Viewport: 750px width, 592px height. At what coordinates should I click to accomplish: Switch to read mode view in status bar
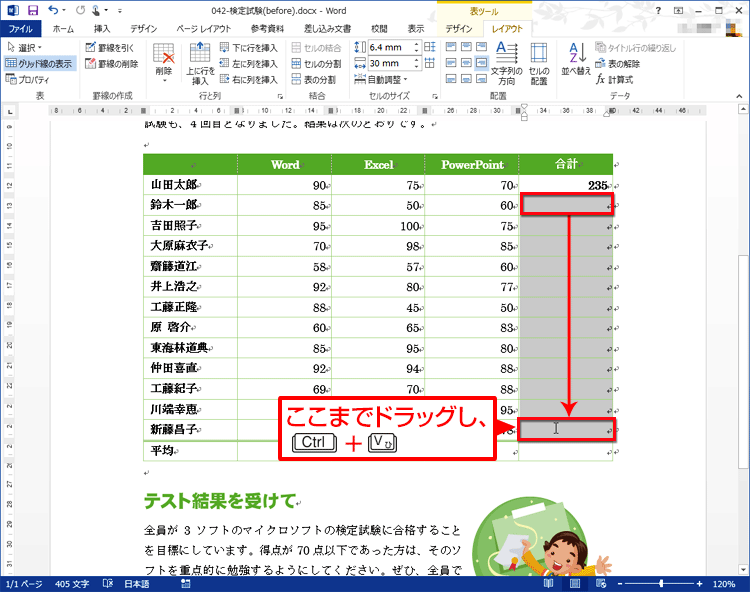click(548, 583)
